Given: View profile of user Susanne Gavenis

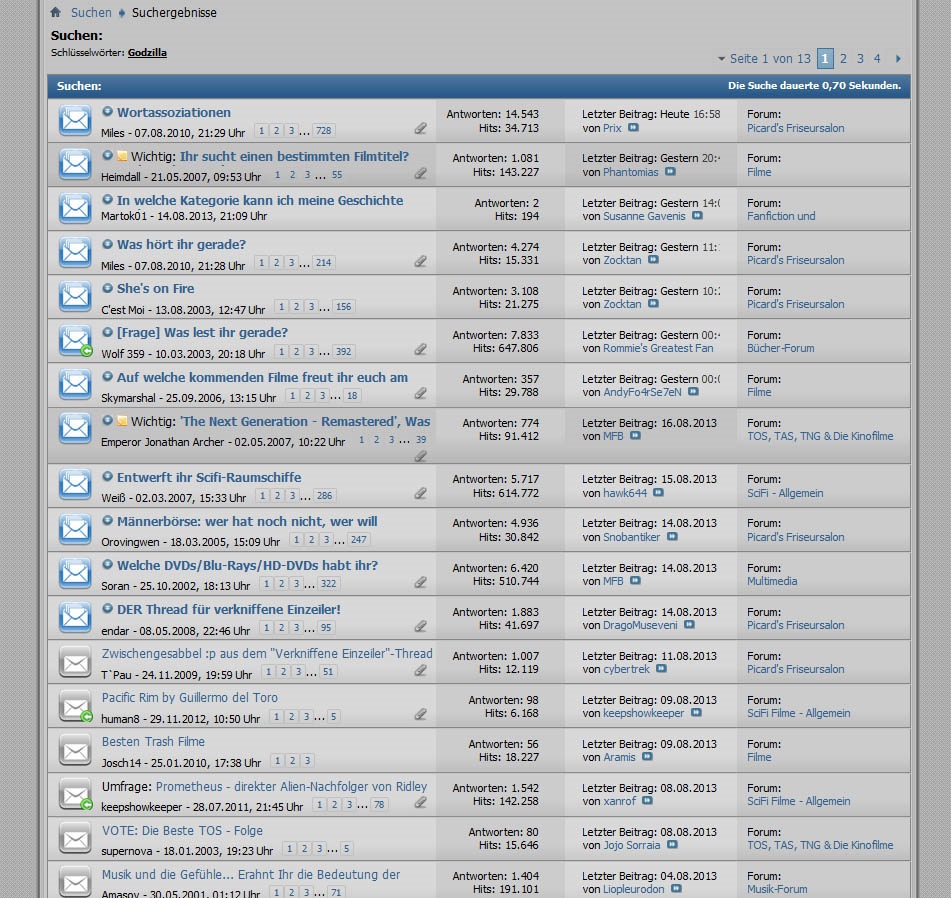Looking at the screenshot, I should (x=644, y=216).
